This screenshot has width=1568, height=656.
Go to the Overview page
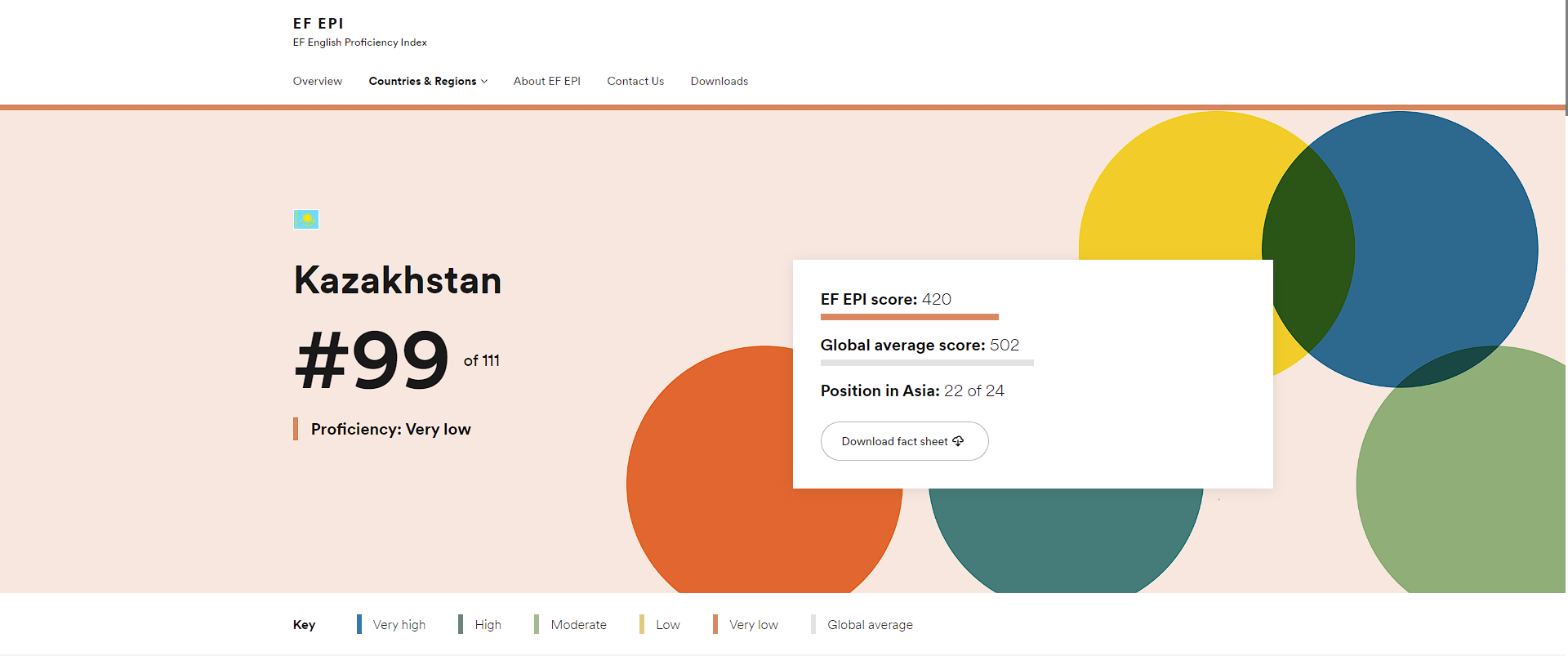point(318,82)
